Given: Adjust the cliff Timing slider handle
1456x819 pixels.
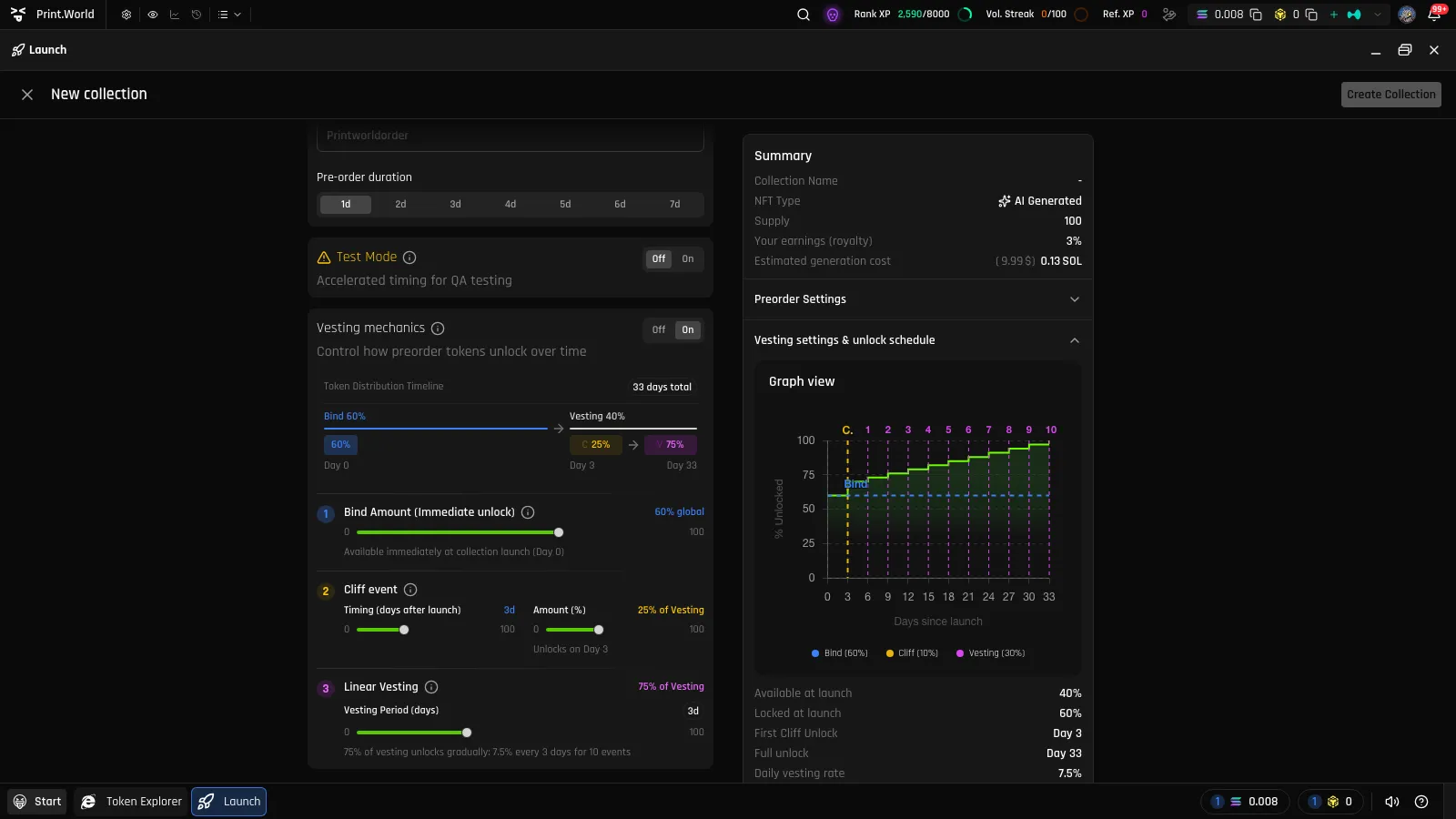Looking at the screenshot, I should click(404, 630).
